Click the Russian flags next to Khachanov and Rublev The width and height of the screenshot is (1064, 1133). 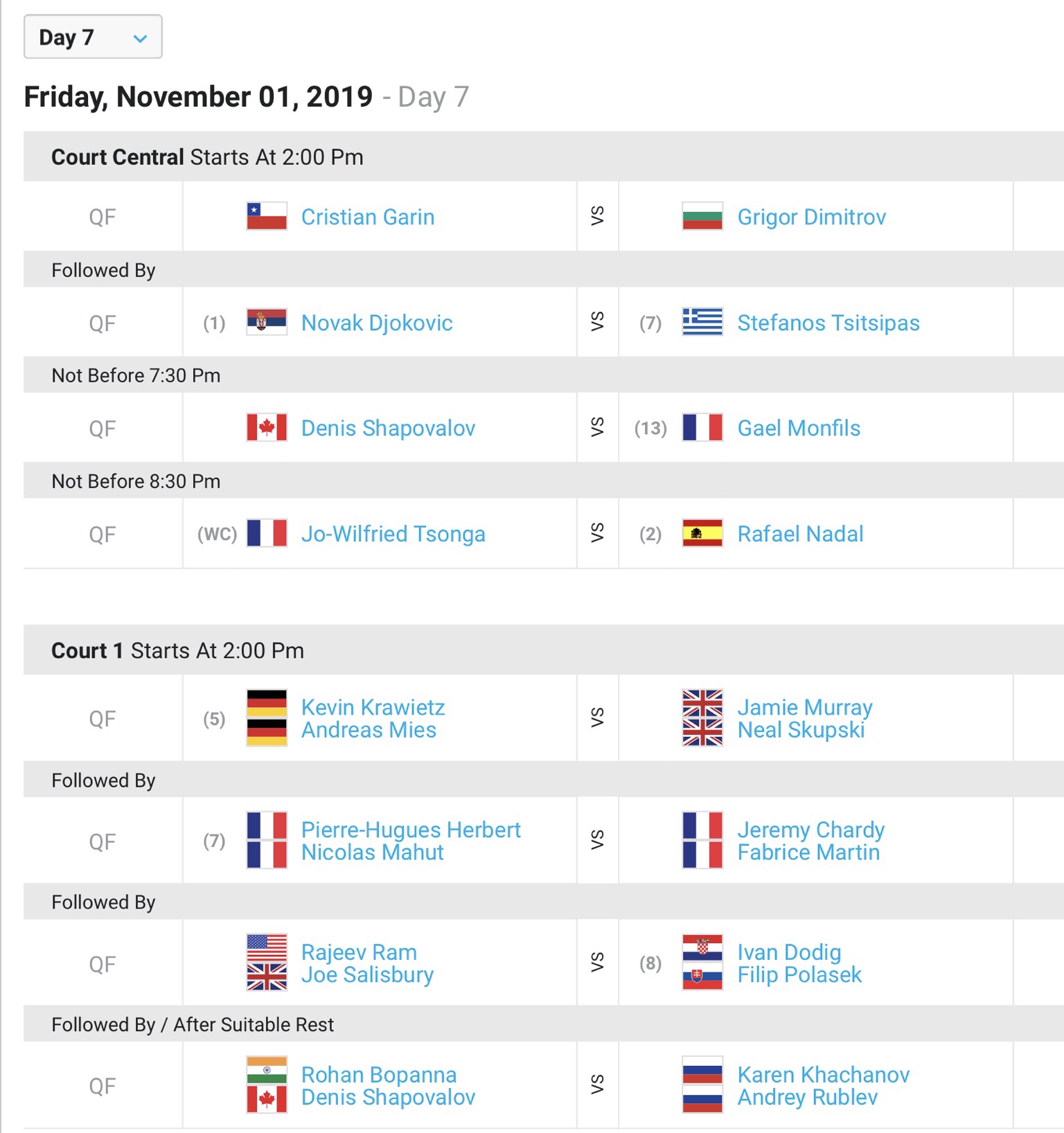[x=702, y=1085]
